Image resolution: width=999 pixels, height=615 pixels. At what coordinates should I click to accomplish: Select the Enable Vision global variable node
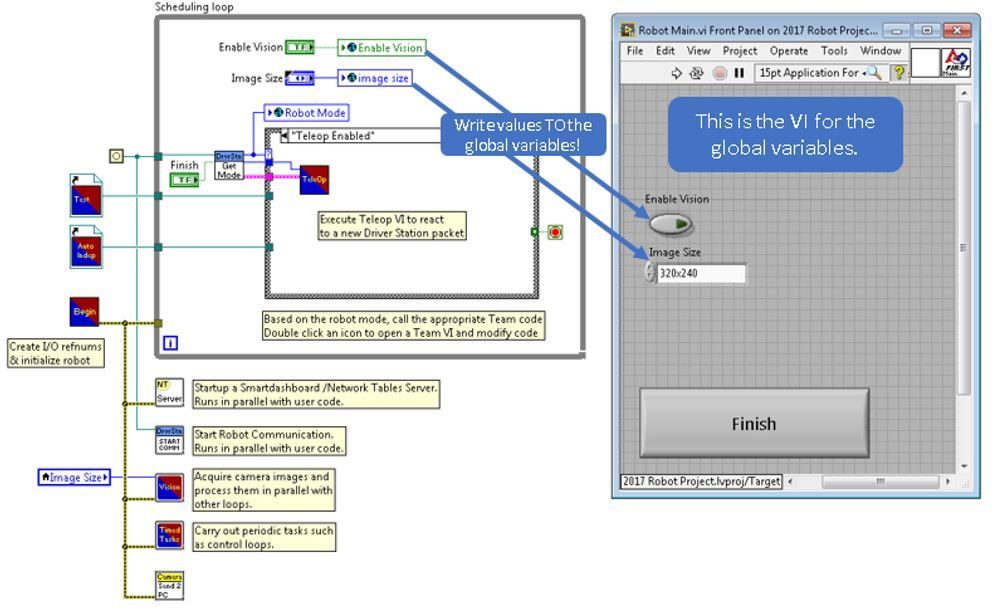382,47
